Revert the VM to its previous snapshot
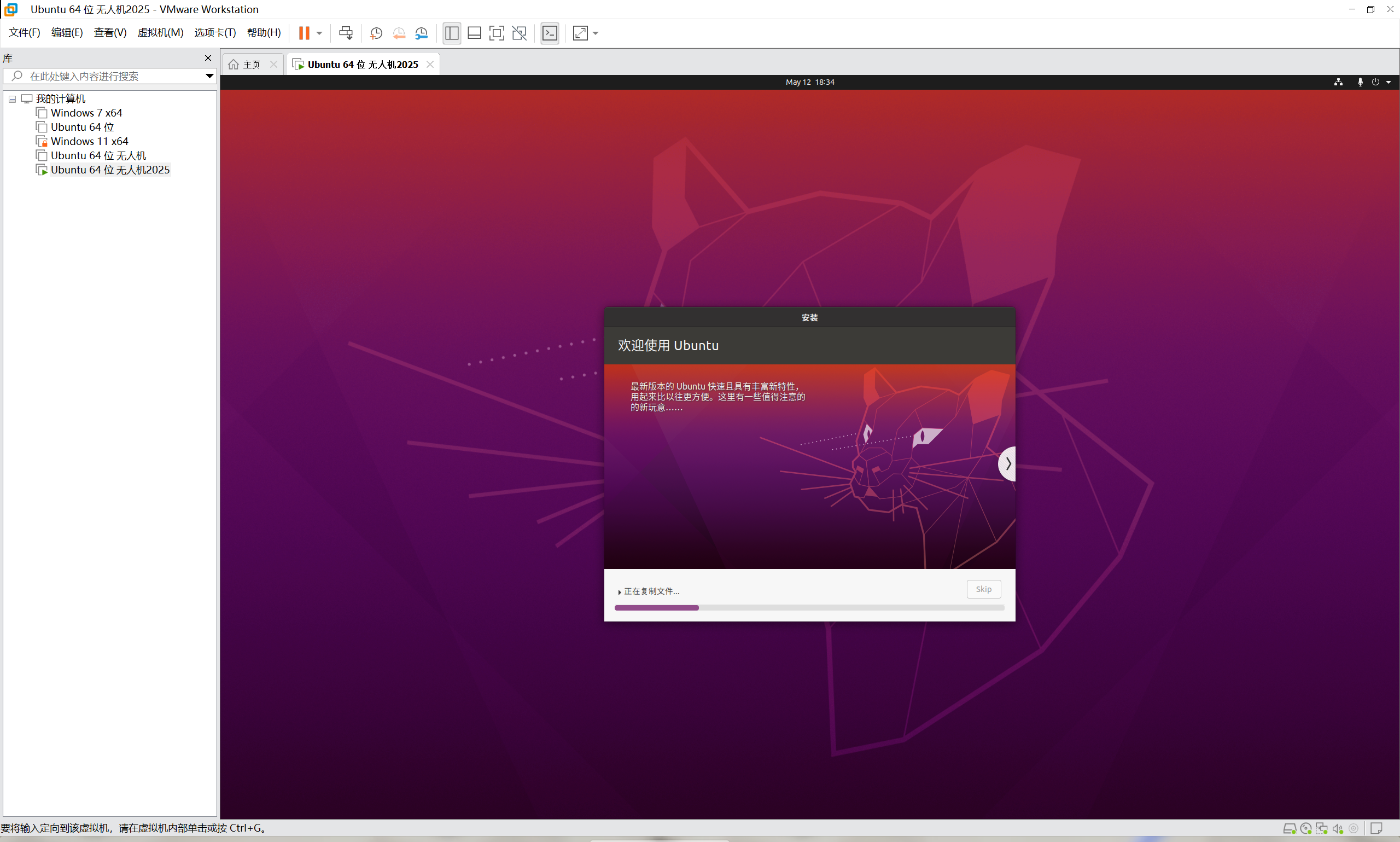 pos(399,33)
